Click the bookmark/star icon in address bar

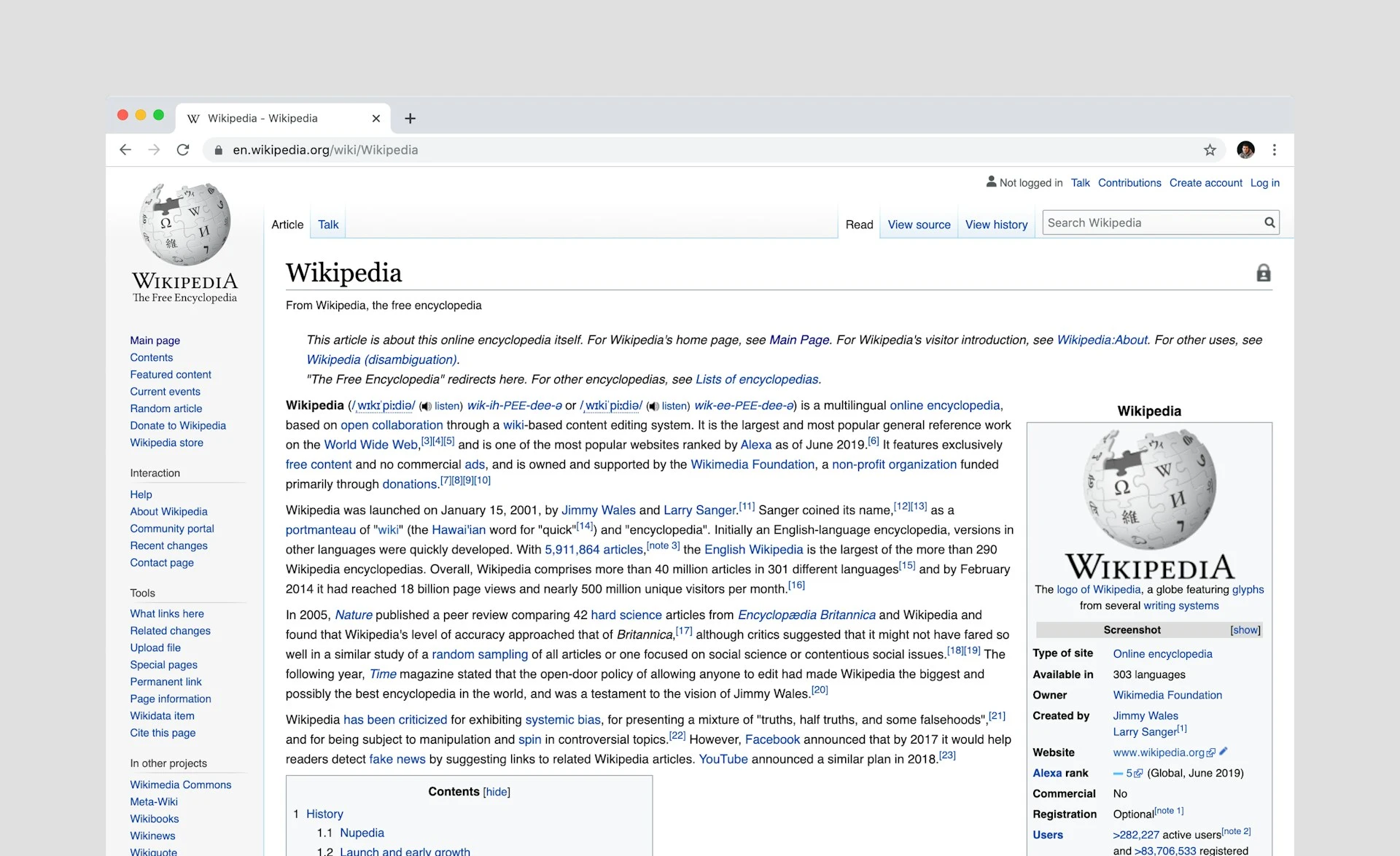[x=1211, y=150]
